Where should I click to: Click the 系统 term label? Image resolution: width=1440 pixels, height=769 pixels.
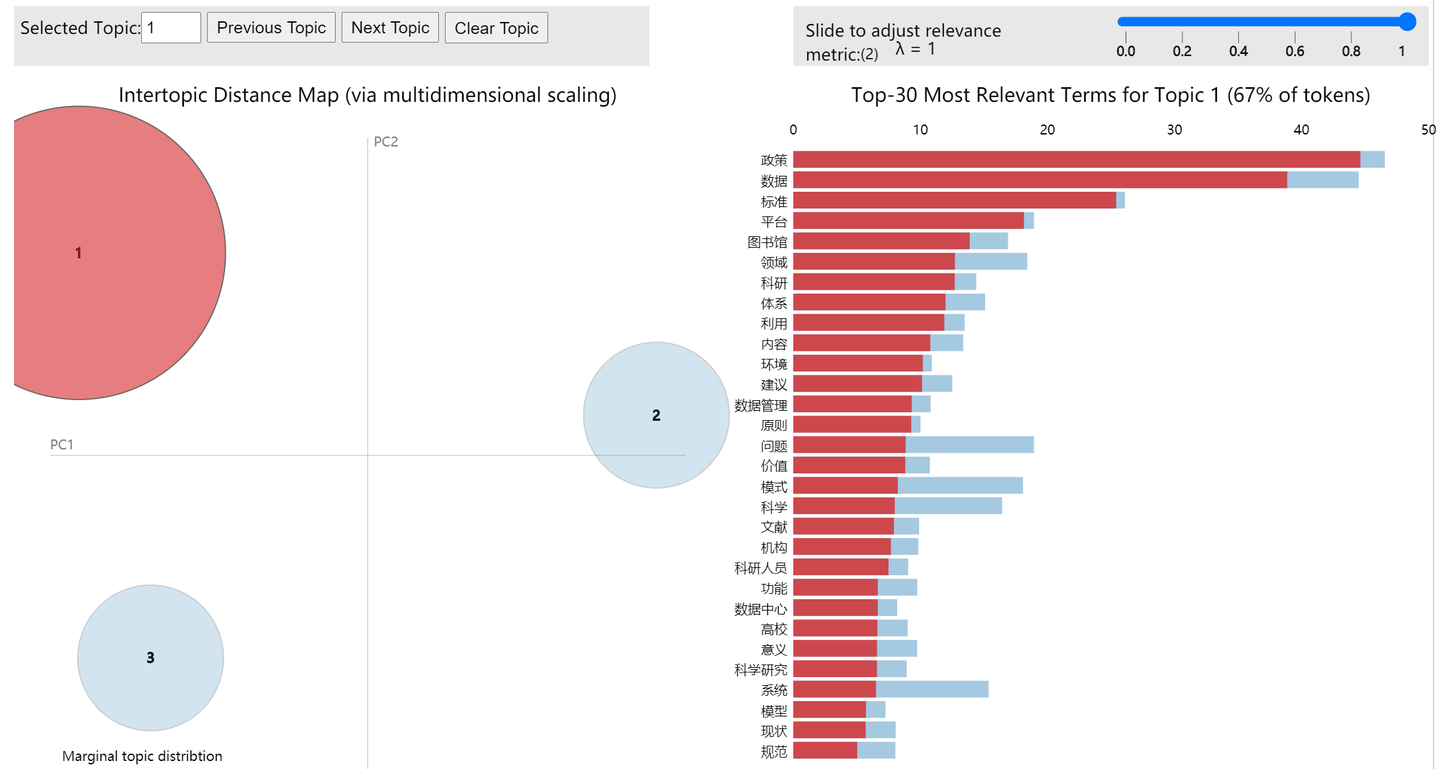pos(774,690)
